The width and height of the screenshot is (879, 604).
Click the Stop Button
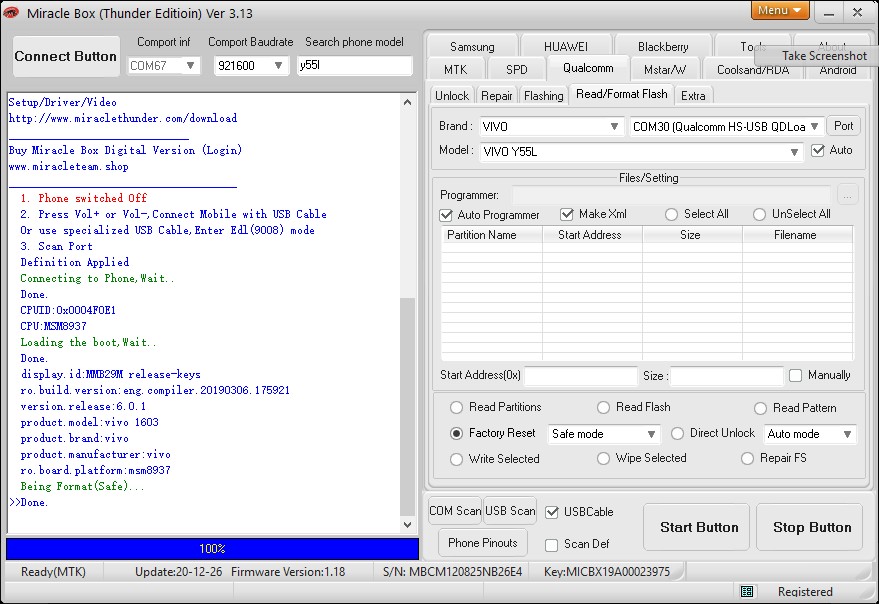click(x=809, y=527)
